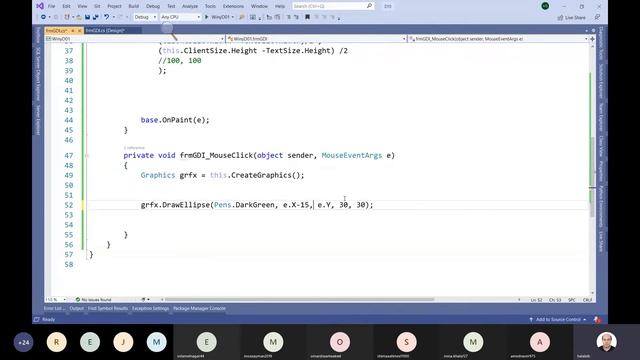Screen dimensions: 640x360
Task: Click the notifications icon in status bar
Action: point(597,320)
